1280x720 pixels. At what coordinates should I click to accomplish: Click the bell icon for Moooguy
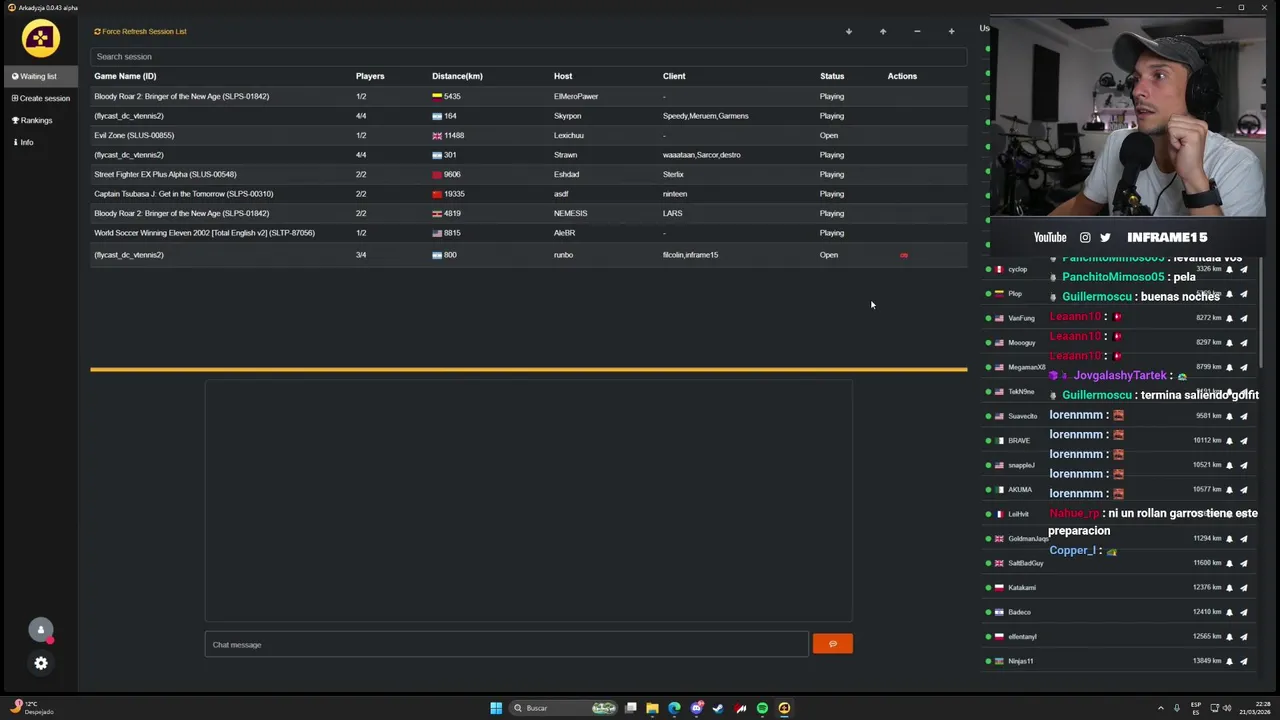pos(1229,343)
